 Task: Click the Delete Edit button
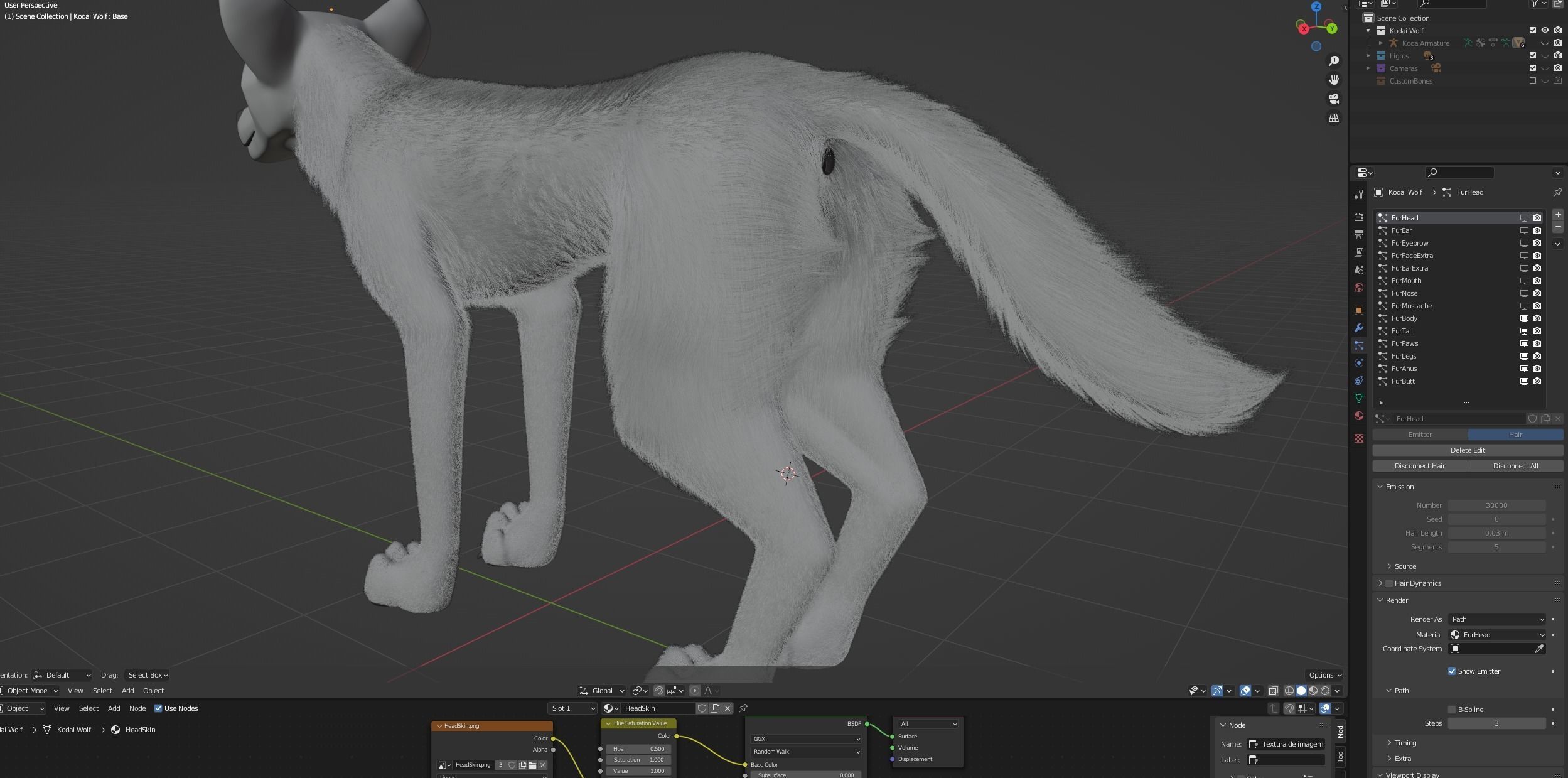[x=1468, y=450]
